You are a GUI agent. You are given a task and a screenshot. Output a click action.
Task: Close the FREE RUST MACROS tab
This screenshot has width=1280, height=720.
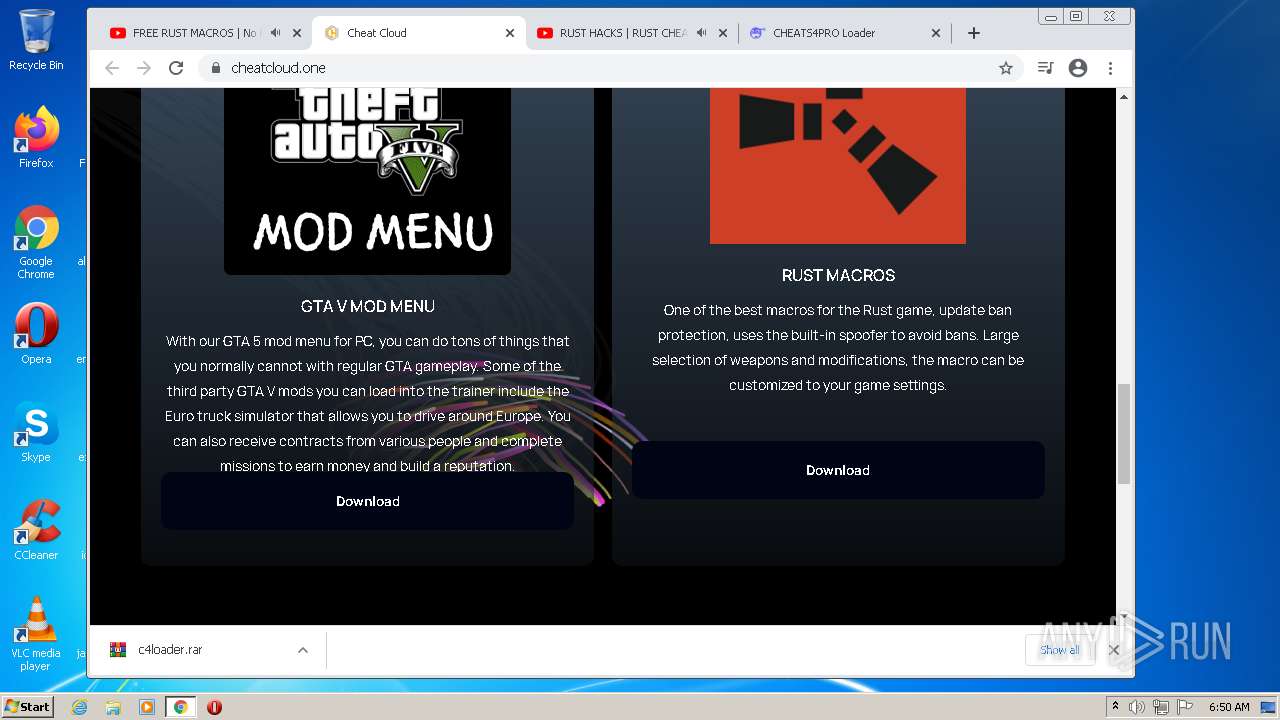click(x=296, y=33)
